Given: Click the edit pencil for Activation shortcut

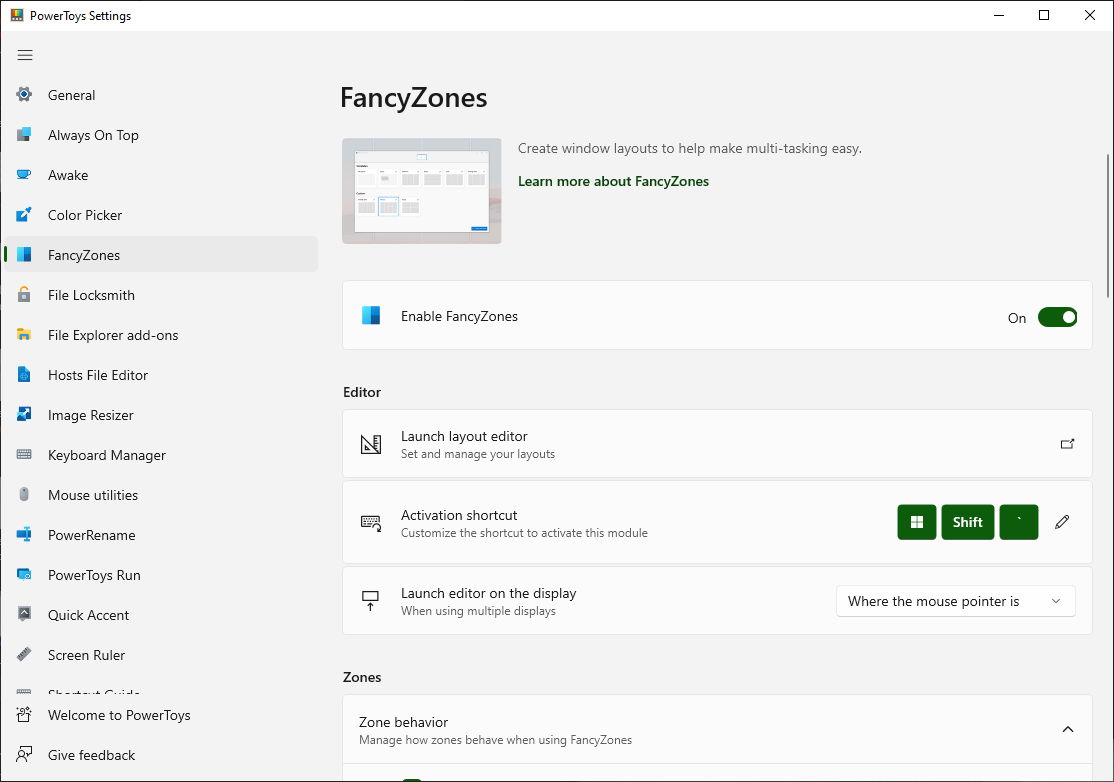Looking at the screenshot, I should point(1061,522).
